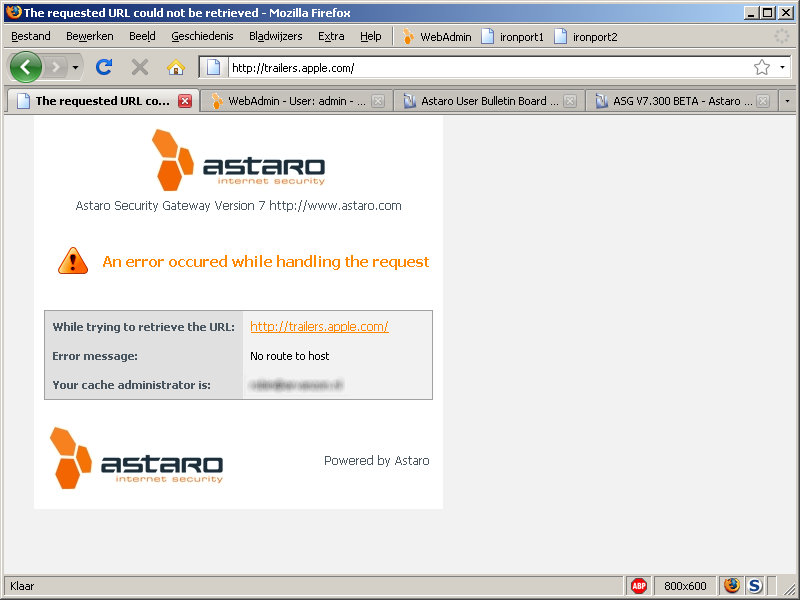Open the back/forward history dropdown

[x=76, y=67]
